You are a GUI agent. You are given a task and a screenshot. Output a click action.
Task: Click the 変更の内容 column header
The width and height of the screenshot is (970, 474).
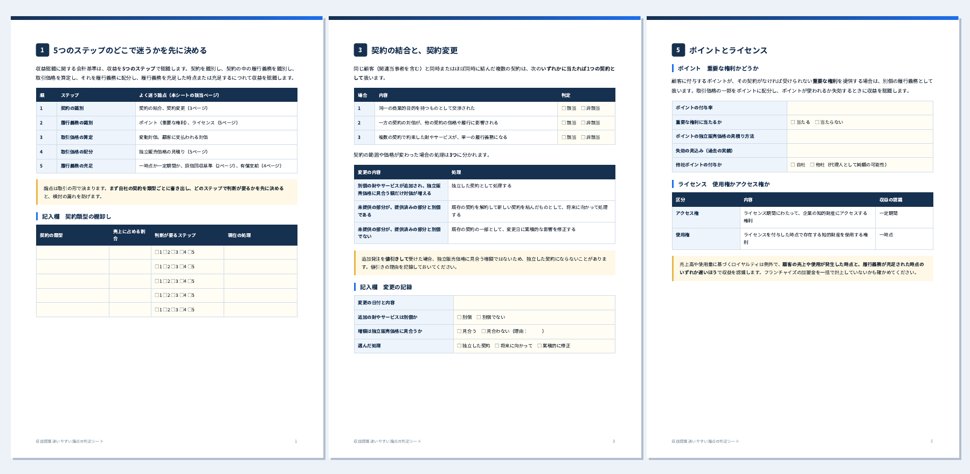[401, 172]
